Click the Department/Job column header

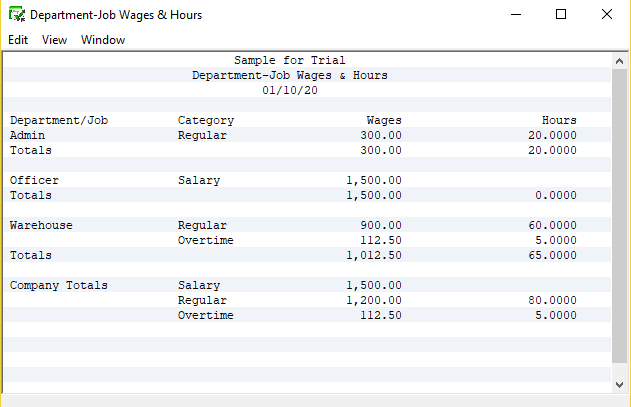[59, 120]
